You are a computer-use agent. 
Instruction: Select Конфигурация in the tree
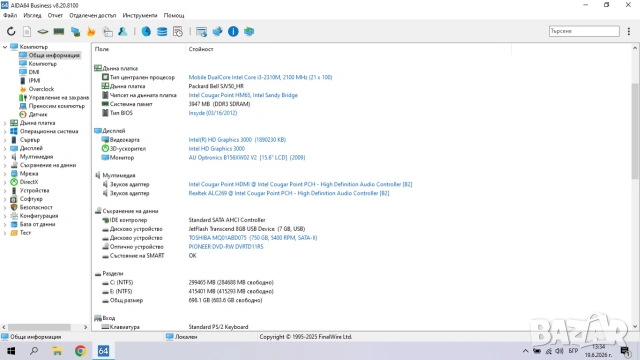point(39,216)
